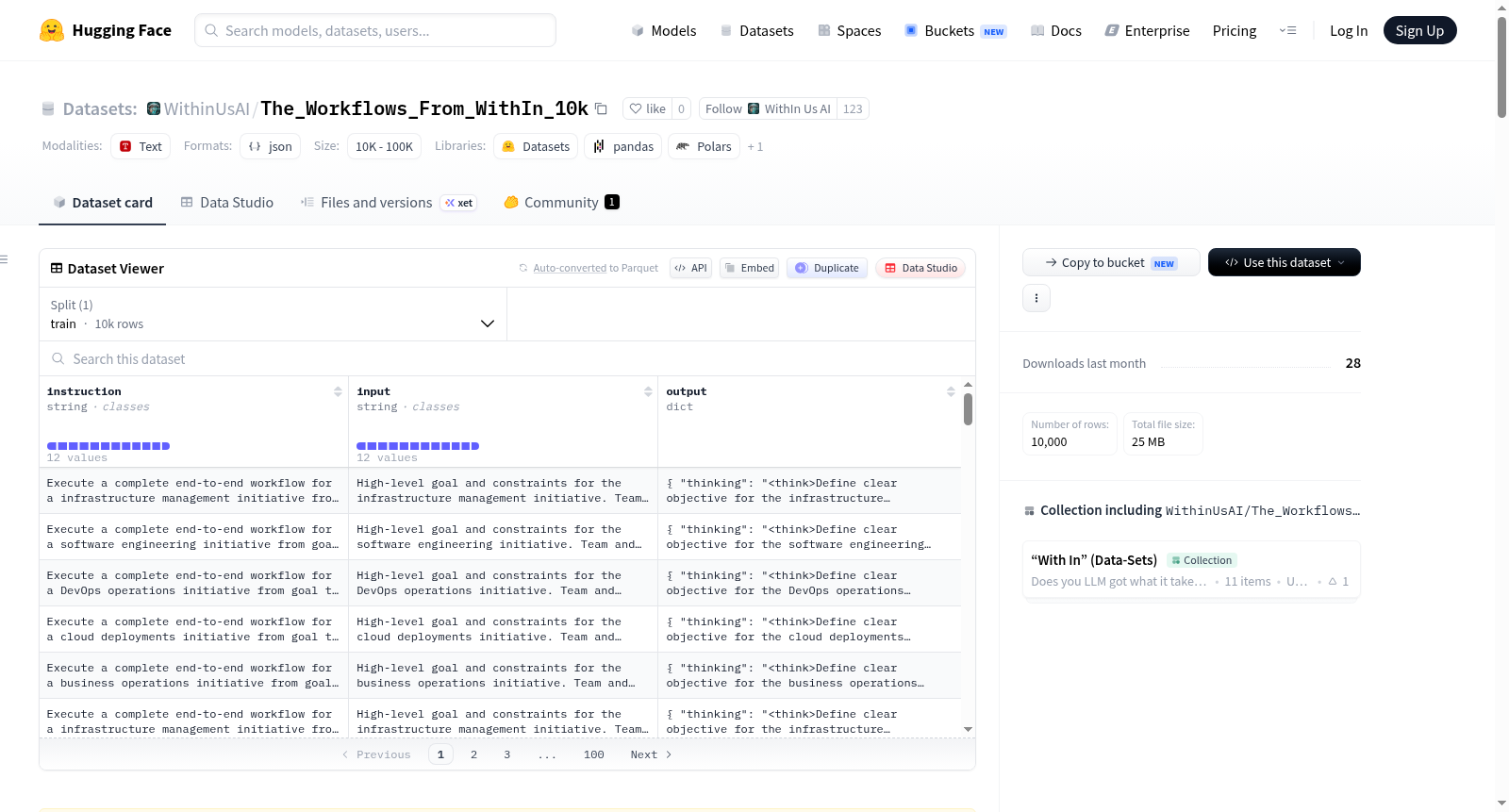Viewport: 1509px width, 812px height.
Task: Click the Sign Up button
Action: pos(1419,30)
